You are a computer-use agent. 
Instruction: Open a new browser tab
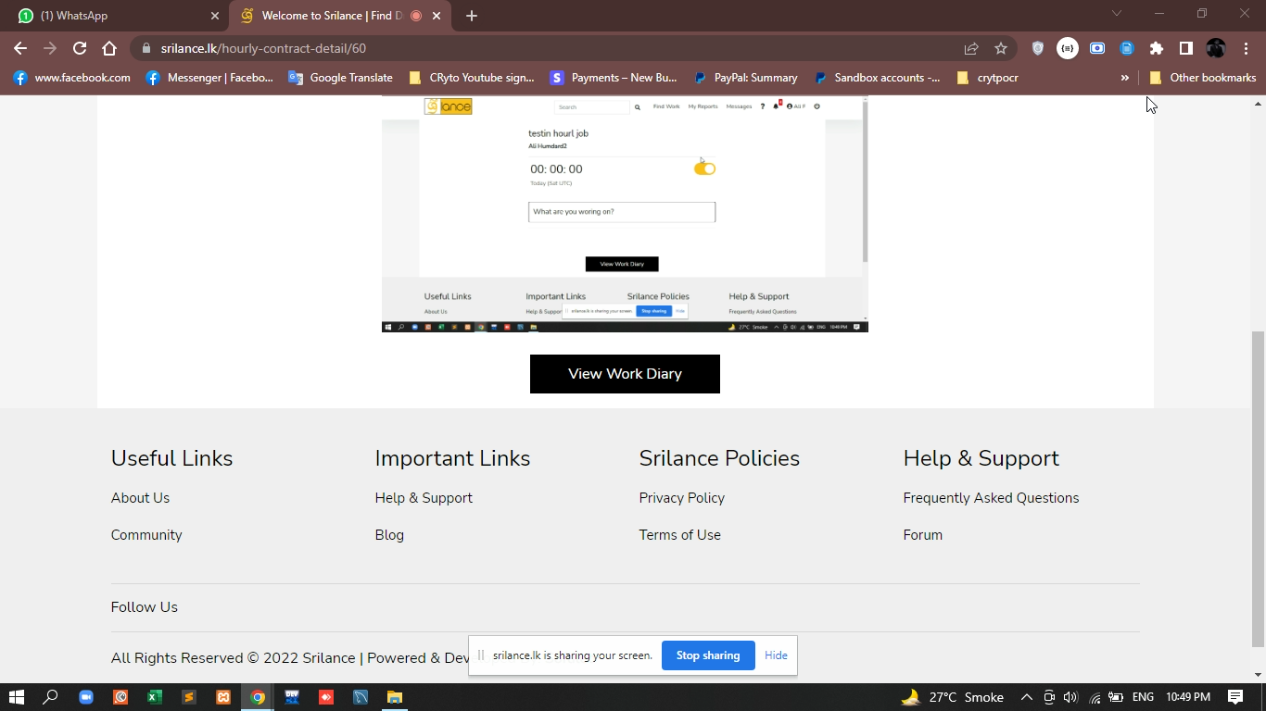pos(472,16)
